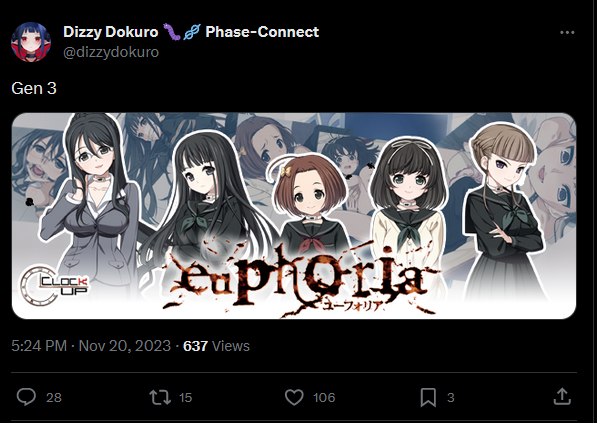Click the 3 bookmarks count
This screenshot has width=597, height=423.
tap(451, 397)
